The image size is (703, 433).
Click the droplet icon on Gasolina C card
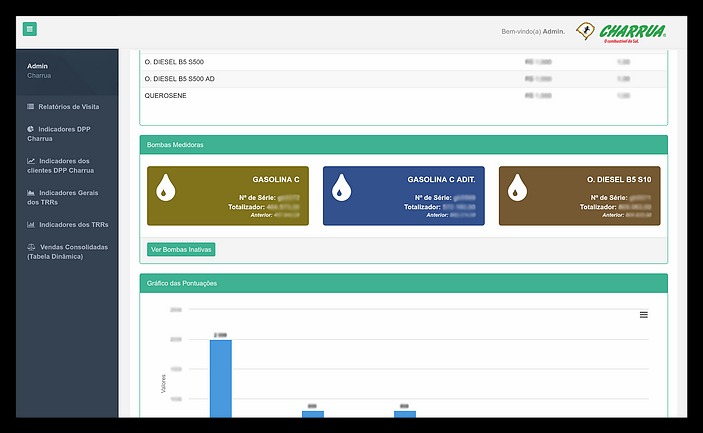pyautogui.click(x=166, y=187)
